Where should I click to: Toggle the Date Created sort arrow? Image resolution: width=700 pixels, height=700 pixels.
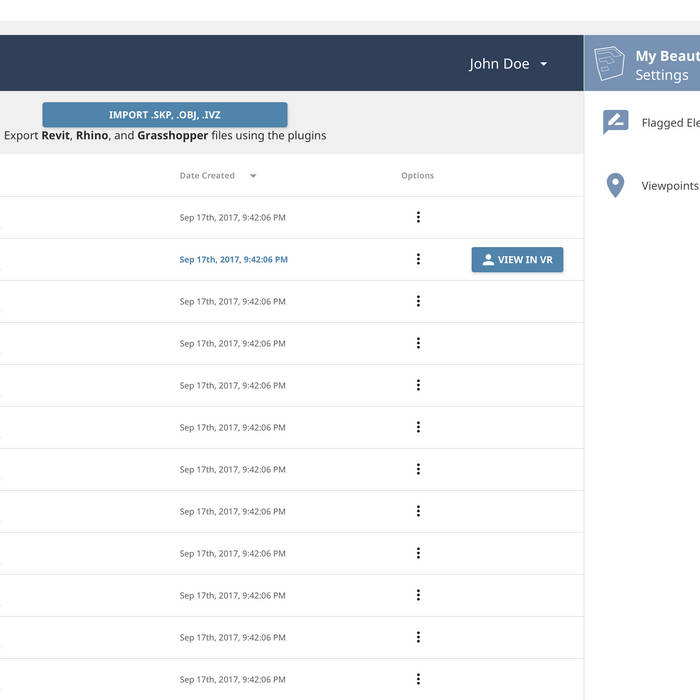click(253, 176)
